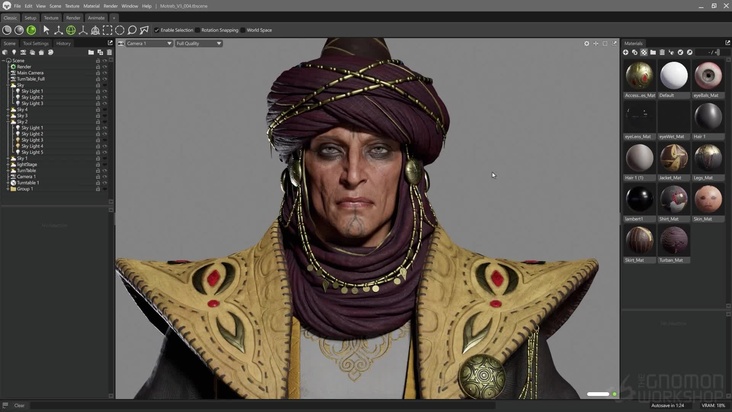Add a new workspace with plus tab
Image resolution: width=732 pixels, height=412 pixels.
tap(113, 18)
